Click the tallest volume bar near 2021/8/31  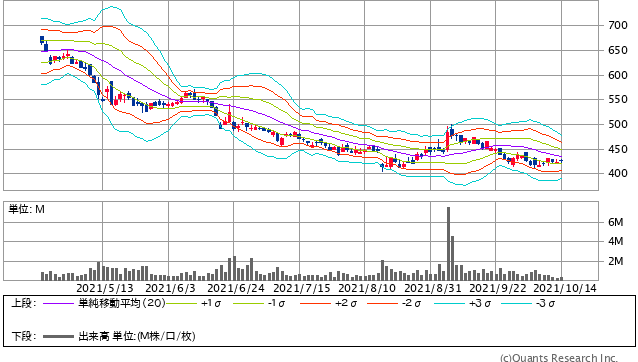(x=448, y=244)
